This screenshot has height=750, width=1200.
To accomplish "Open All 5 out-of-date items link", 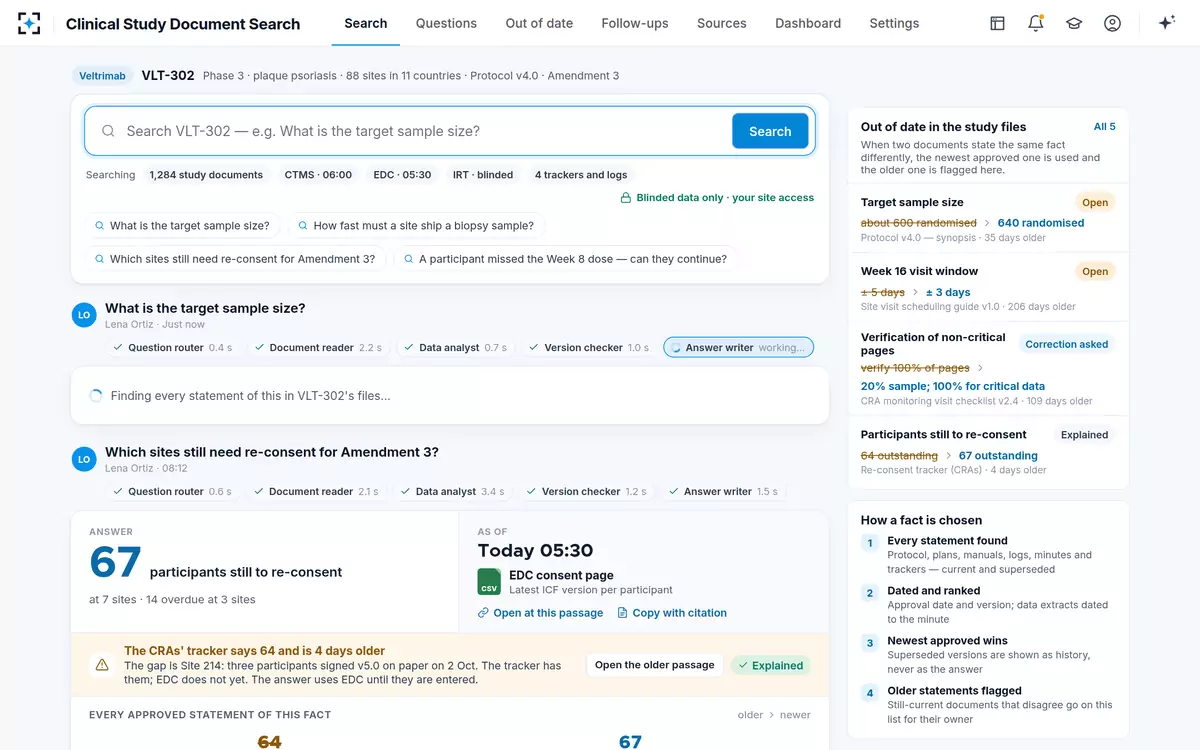I will tap(1104, 127).
